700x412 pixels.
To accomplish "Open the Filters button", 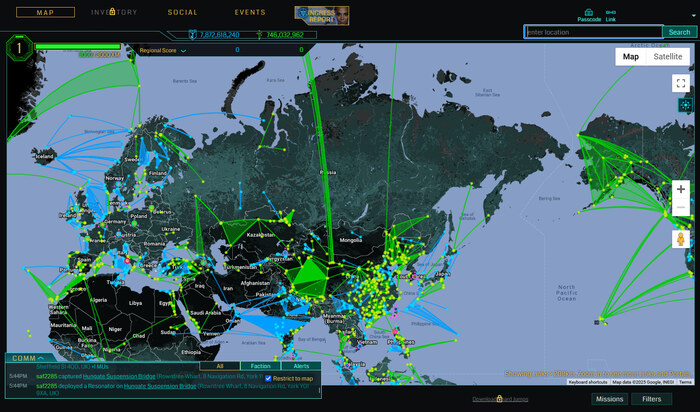I will [651, 399].
